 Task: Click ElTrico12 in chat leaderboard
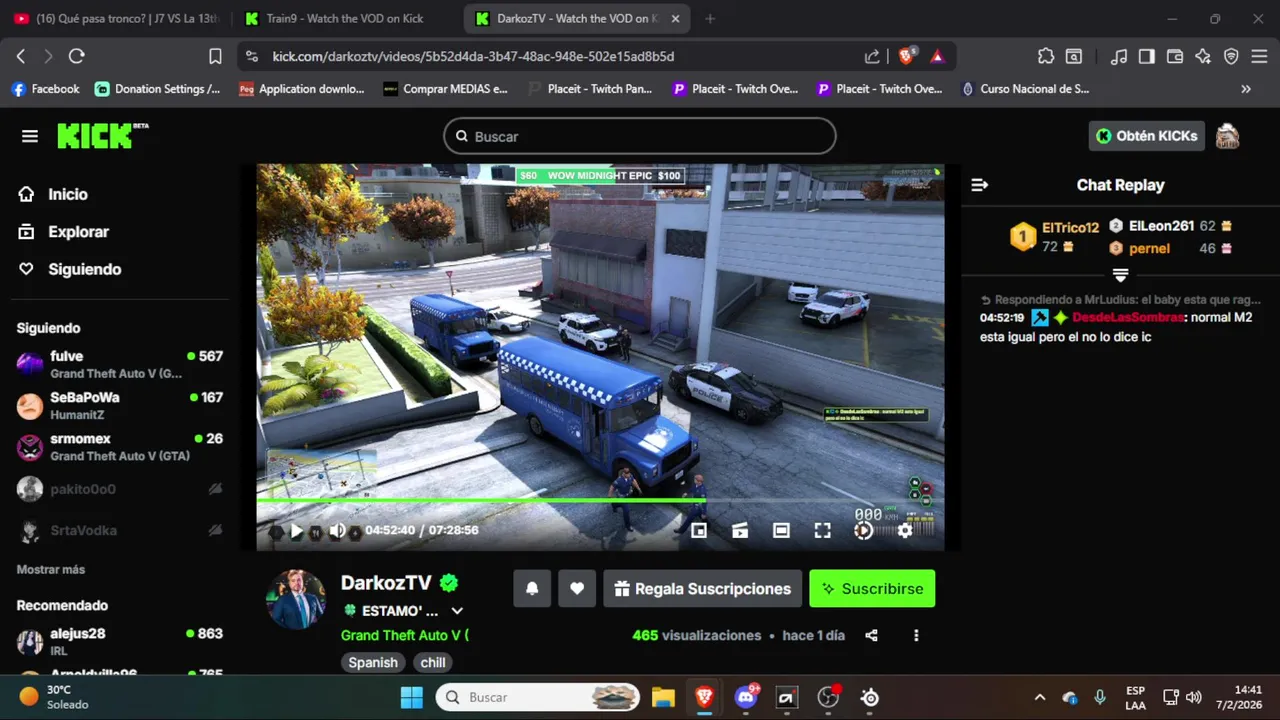tap(1070, 228)
